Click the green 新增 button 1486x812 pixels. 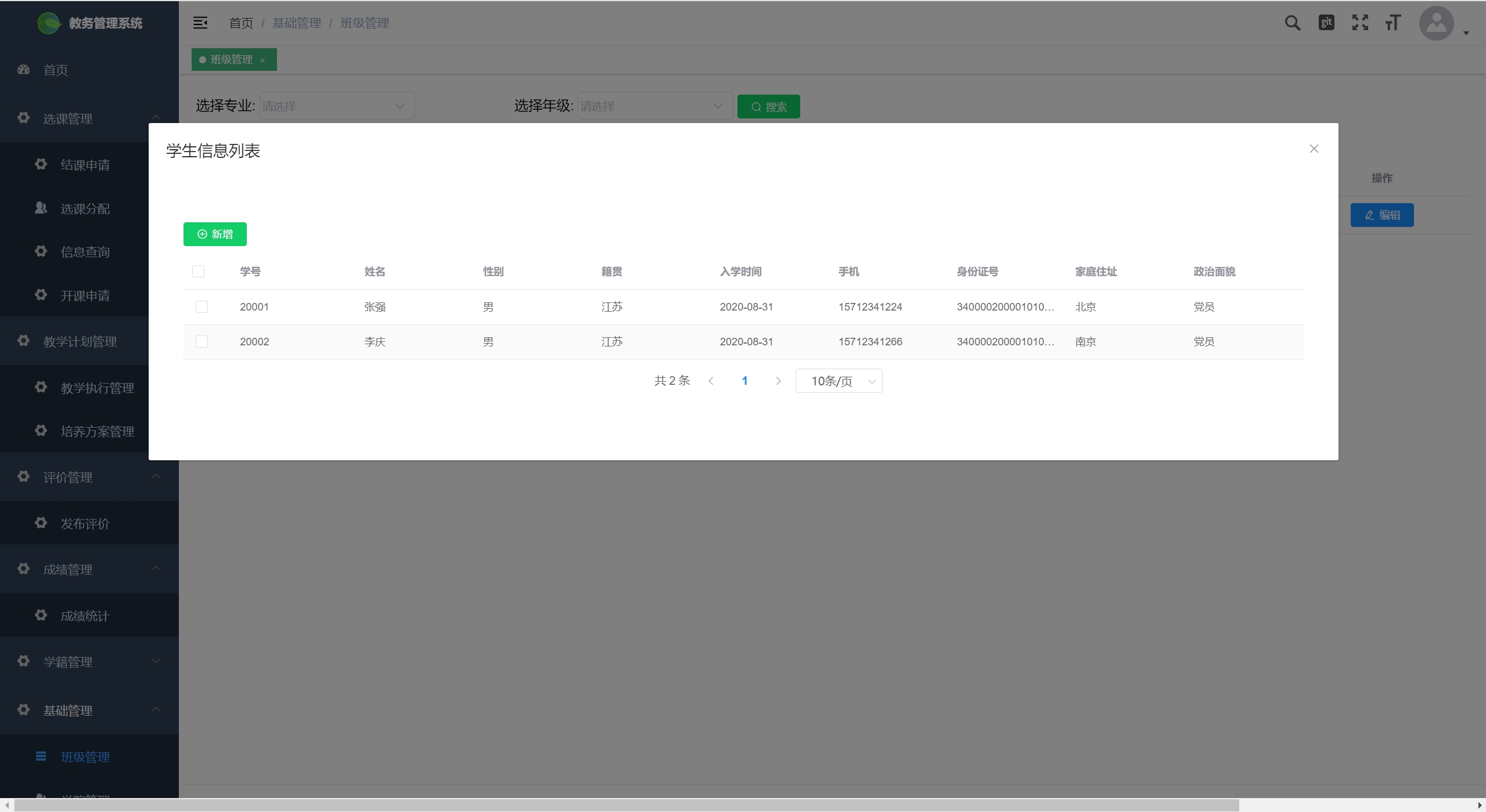pyautogui.click(x=215, y=234)
